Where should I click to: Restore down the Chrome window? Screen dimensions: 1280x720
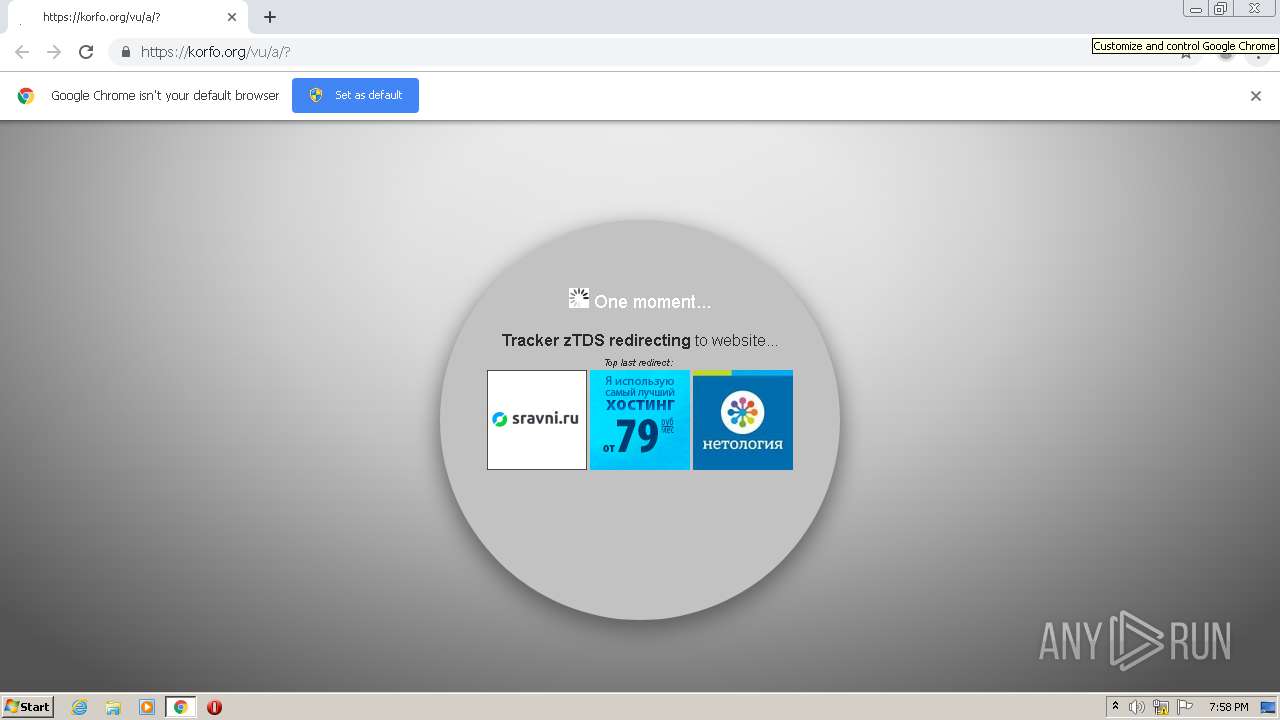1221,9
